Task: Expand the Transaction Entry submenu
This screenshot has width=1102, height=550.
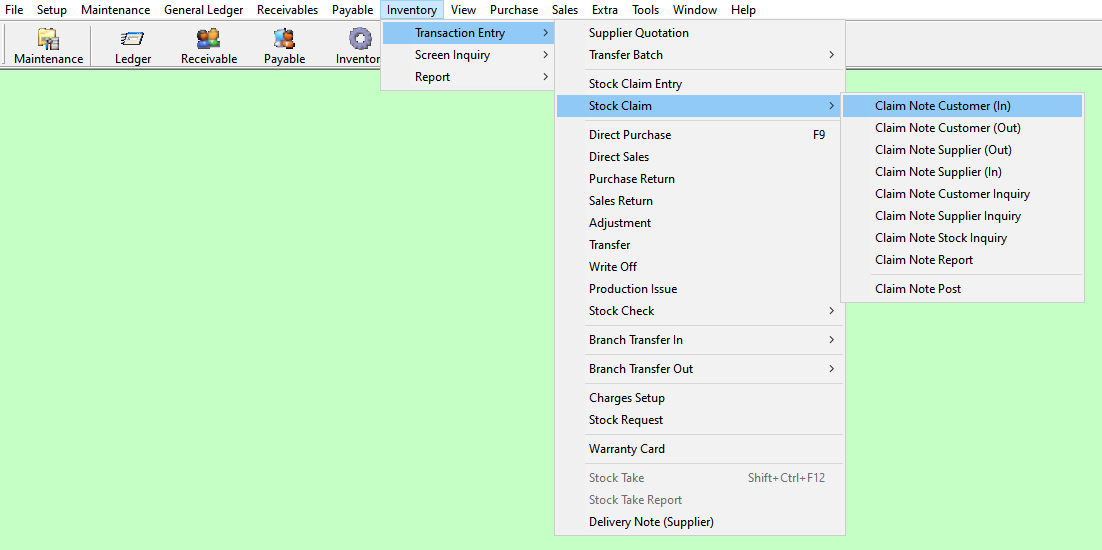Action: (468, 33)
